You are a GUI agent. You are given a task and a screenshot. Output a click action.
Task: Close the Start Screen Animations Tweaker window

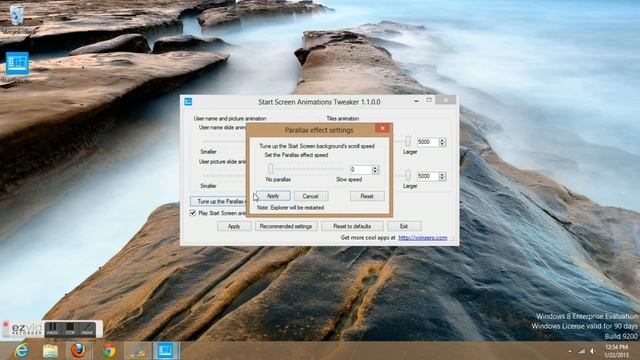(446, 100)
